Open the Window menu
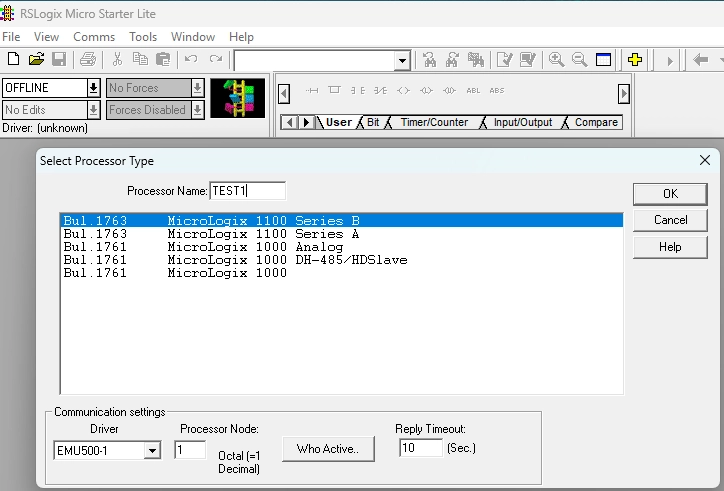Screen dimensions: 724x491 coord(193,37)
